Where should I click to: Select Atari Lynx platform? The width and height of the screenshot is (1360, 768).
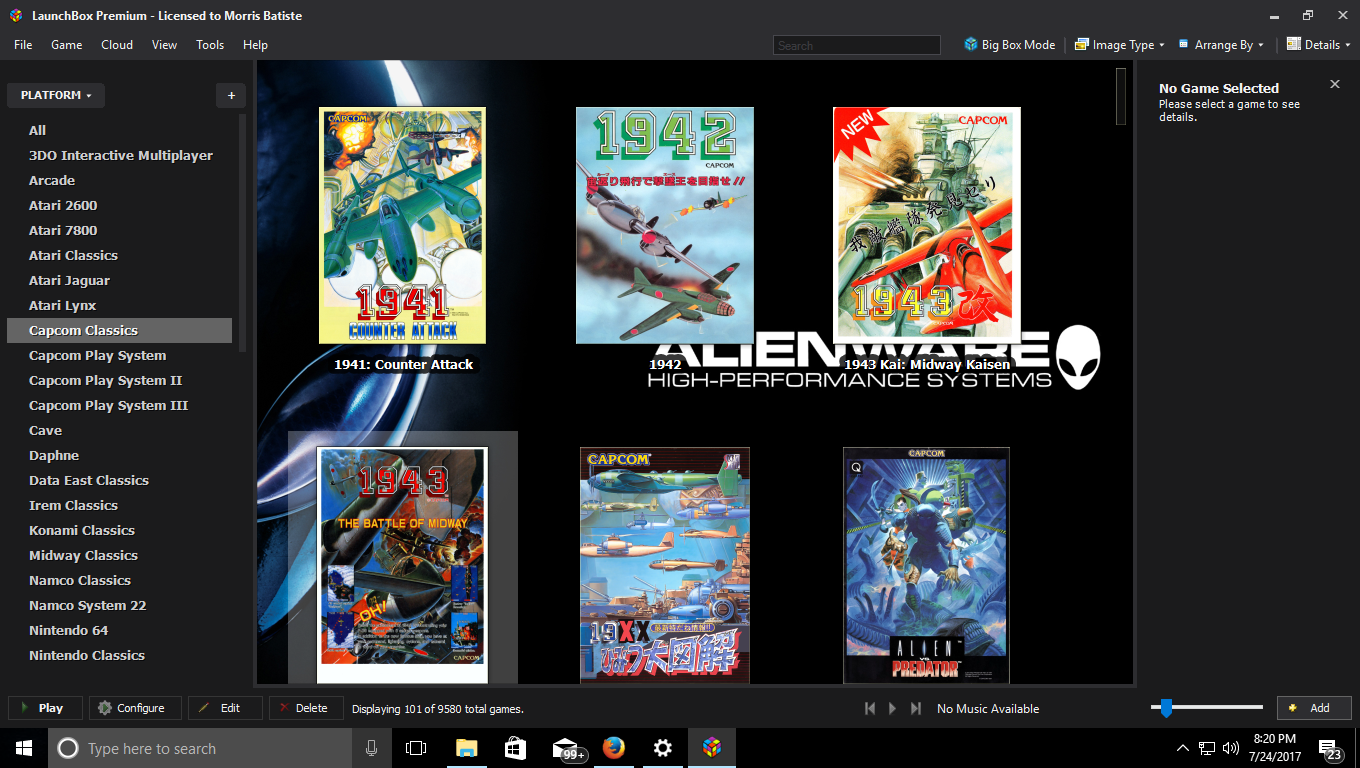(x=119, y=305)
